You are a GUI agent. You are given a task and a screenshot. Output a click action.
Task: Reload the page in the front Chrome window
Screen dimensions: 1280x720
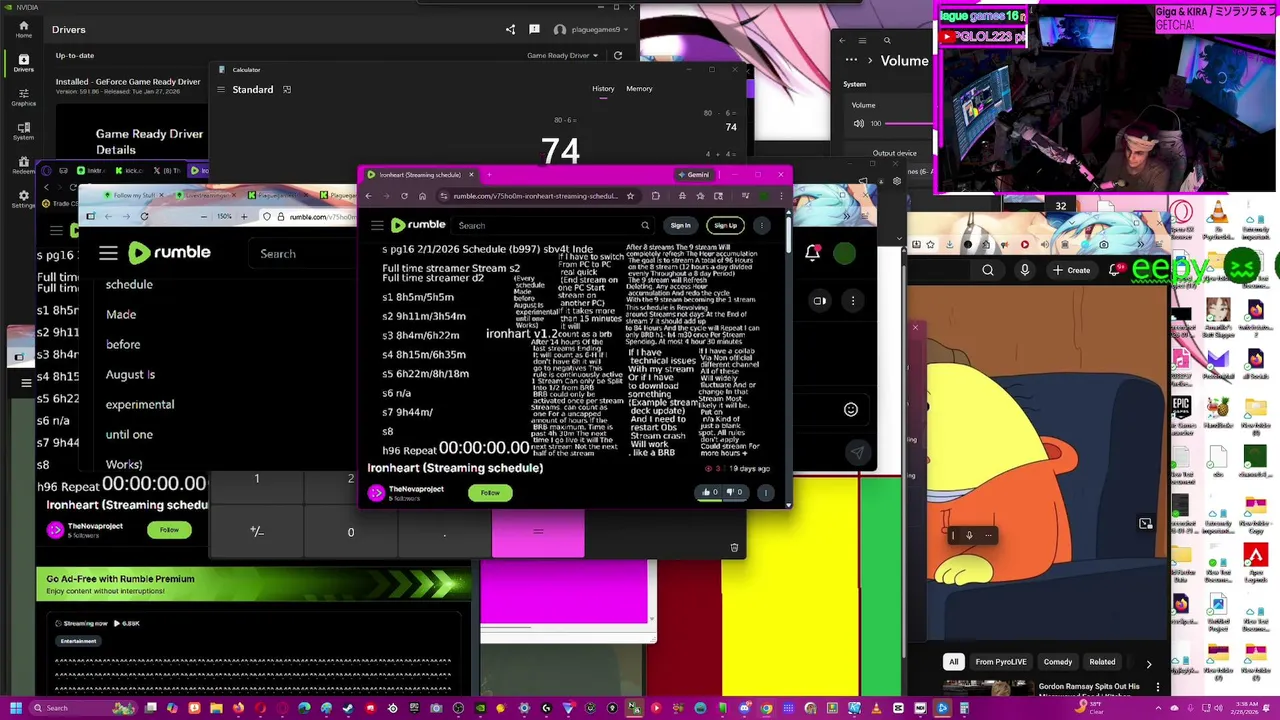pyautogui.click(x=405, y=196)
